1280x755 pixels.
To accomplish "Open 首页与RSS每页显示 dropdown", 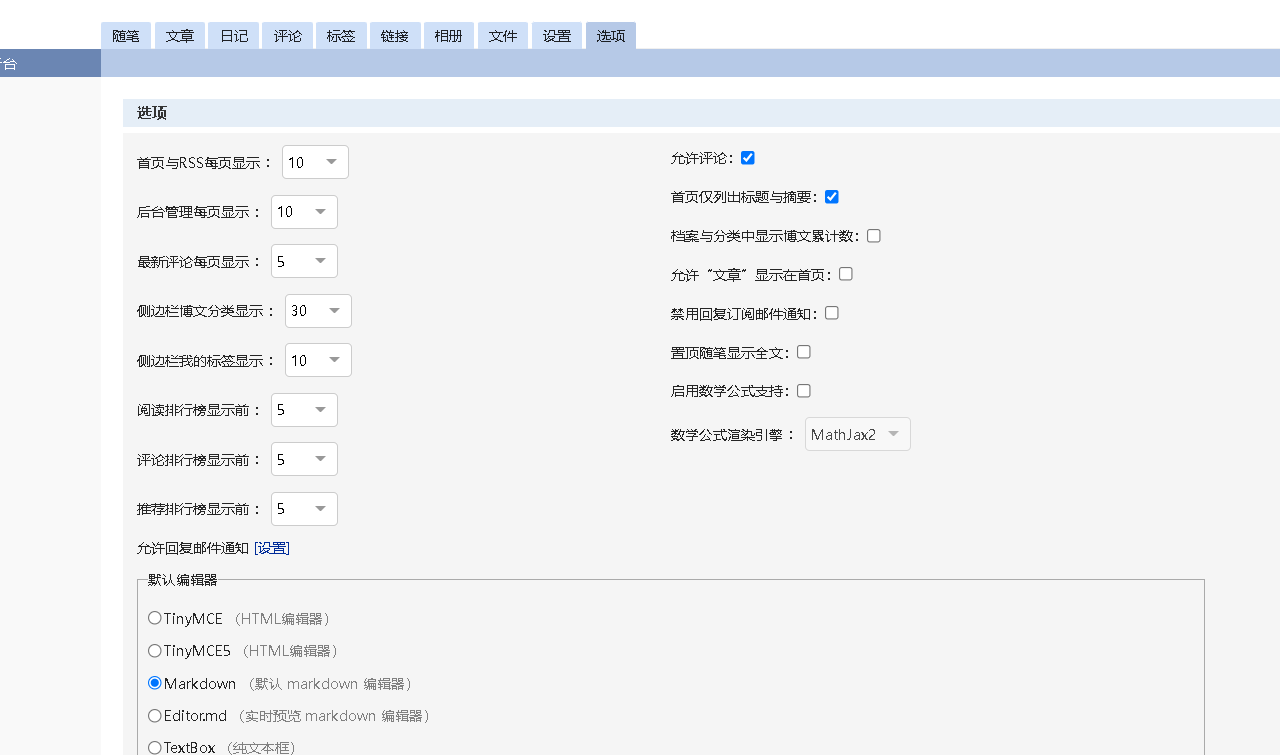I will [315, 162].
